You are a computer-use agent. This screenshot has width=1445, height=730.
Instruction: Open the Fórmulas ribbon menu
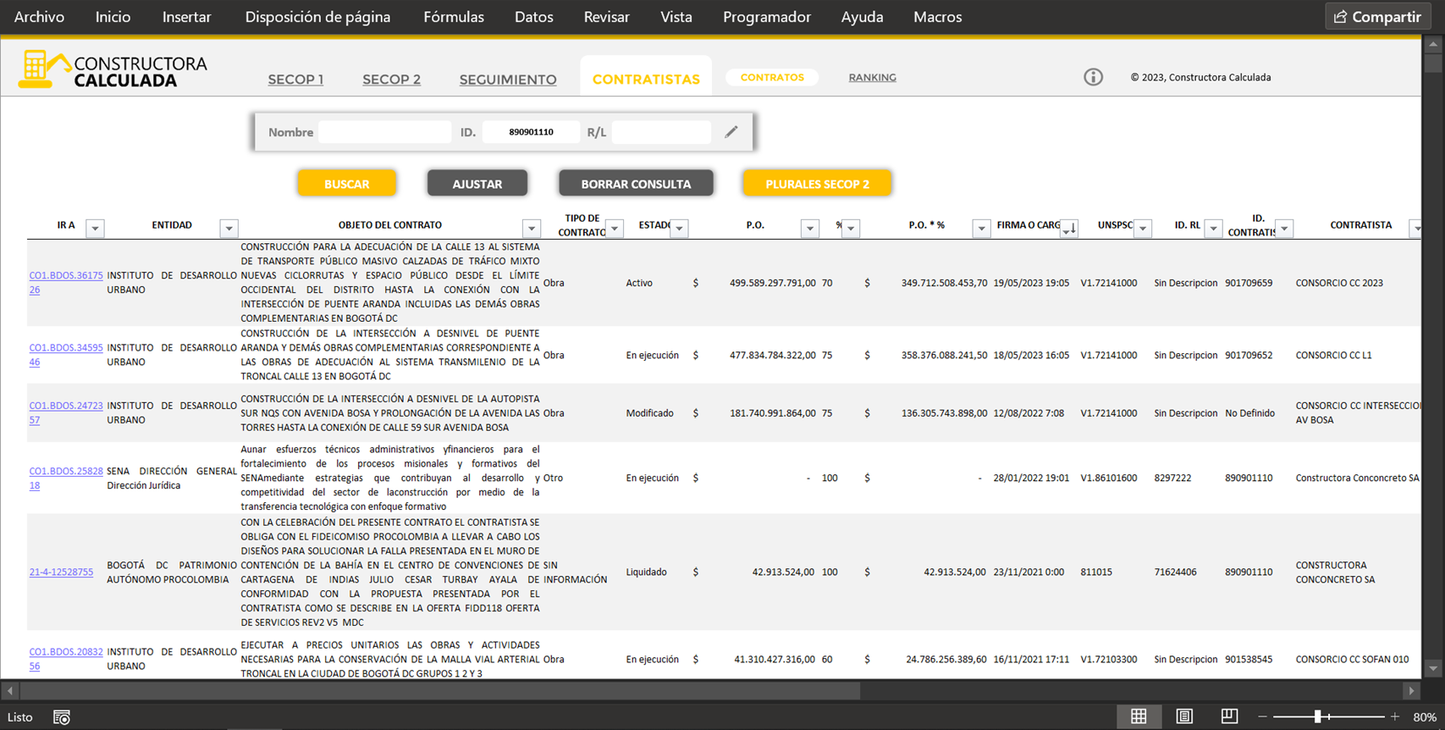point(453,17)
